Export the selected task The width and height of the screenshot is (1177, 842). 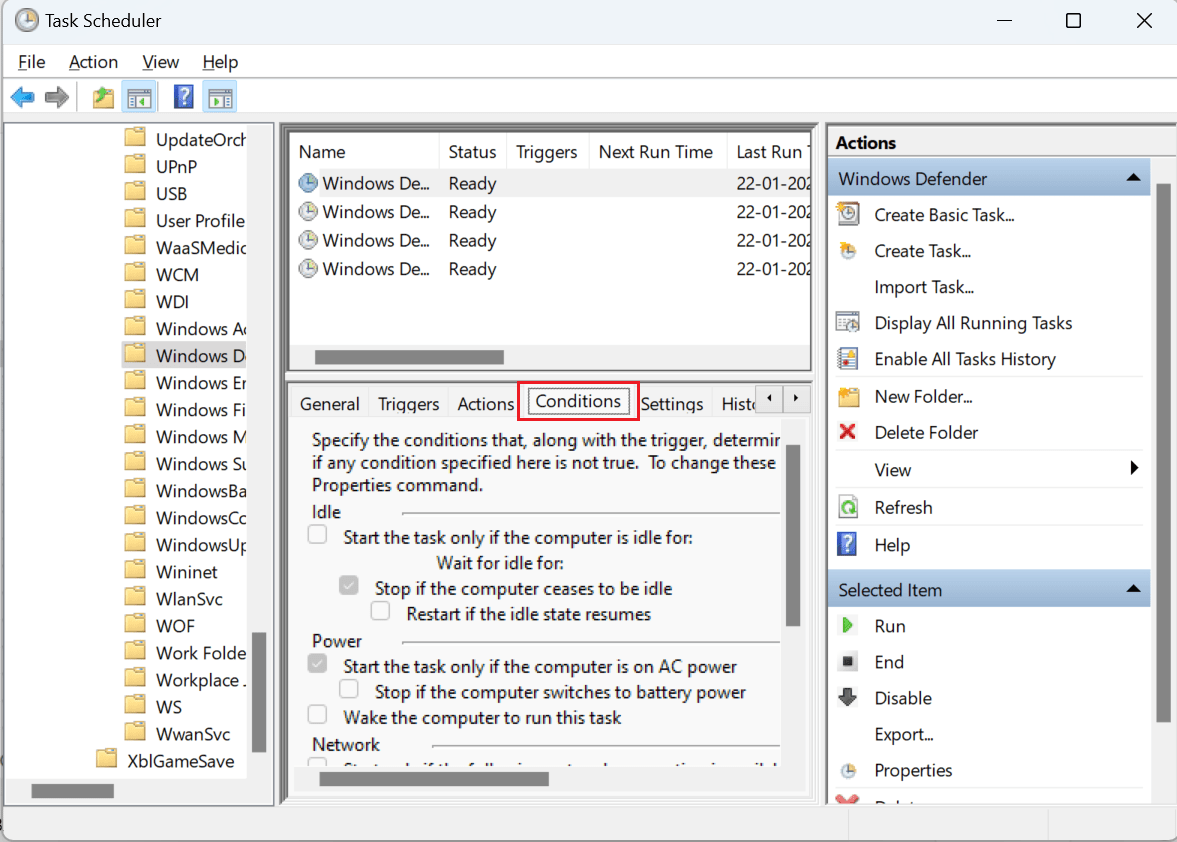pyautogui.click(x=904, y=734)
